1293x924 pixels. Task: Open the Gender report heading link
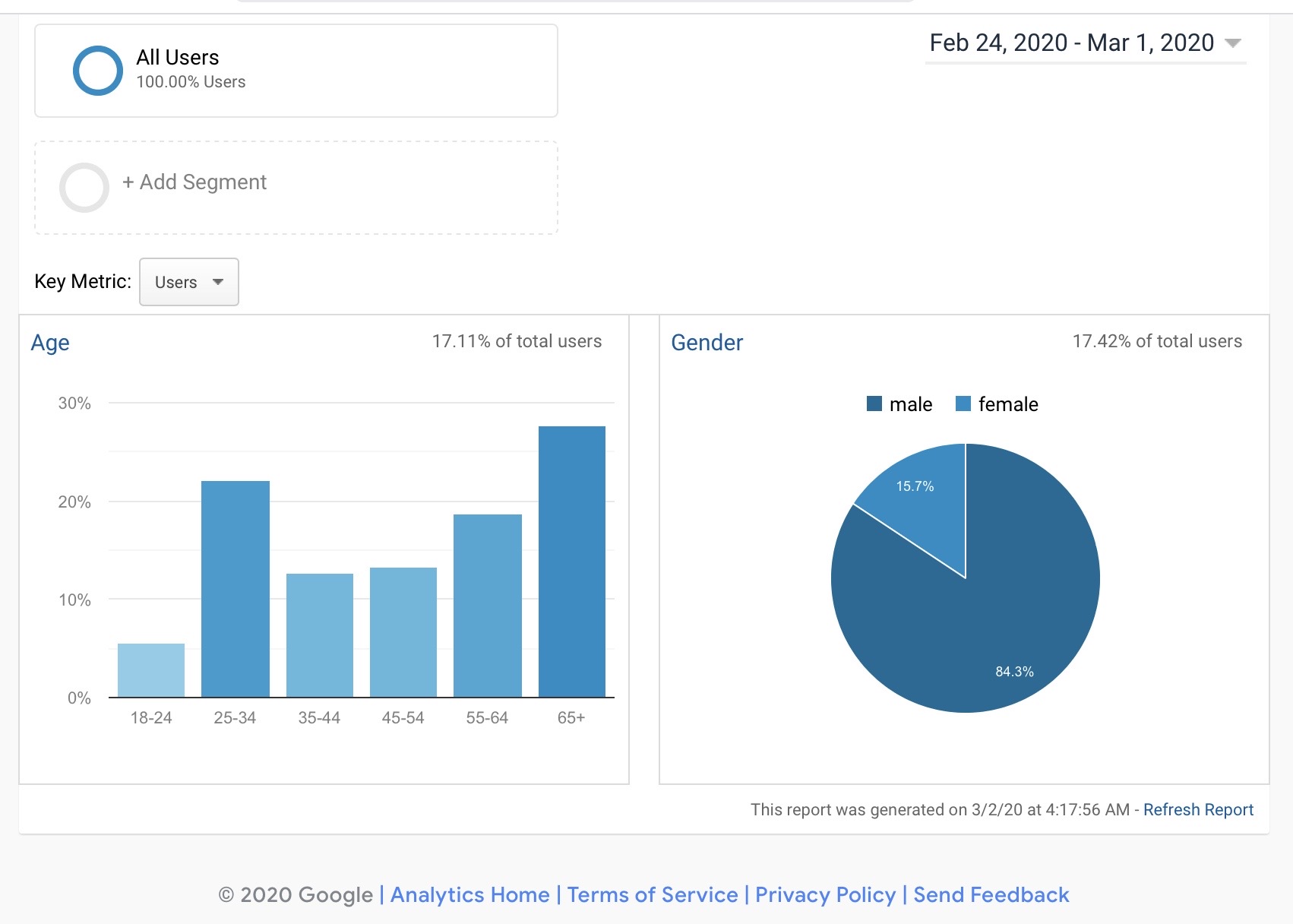[x=707, y=343]
